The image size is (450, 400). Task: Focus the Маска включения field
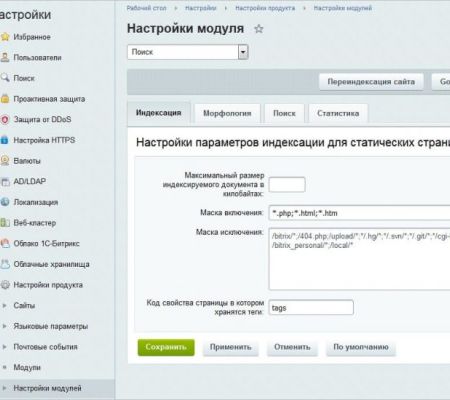(359, 213)
